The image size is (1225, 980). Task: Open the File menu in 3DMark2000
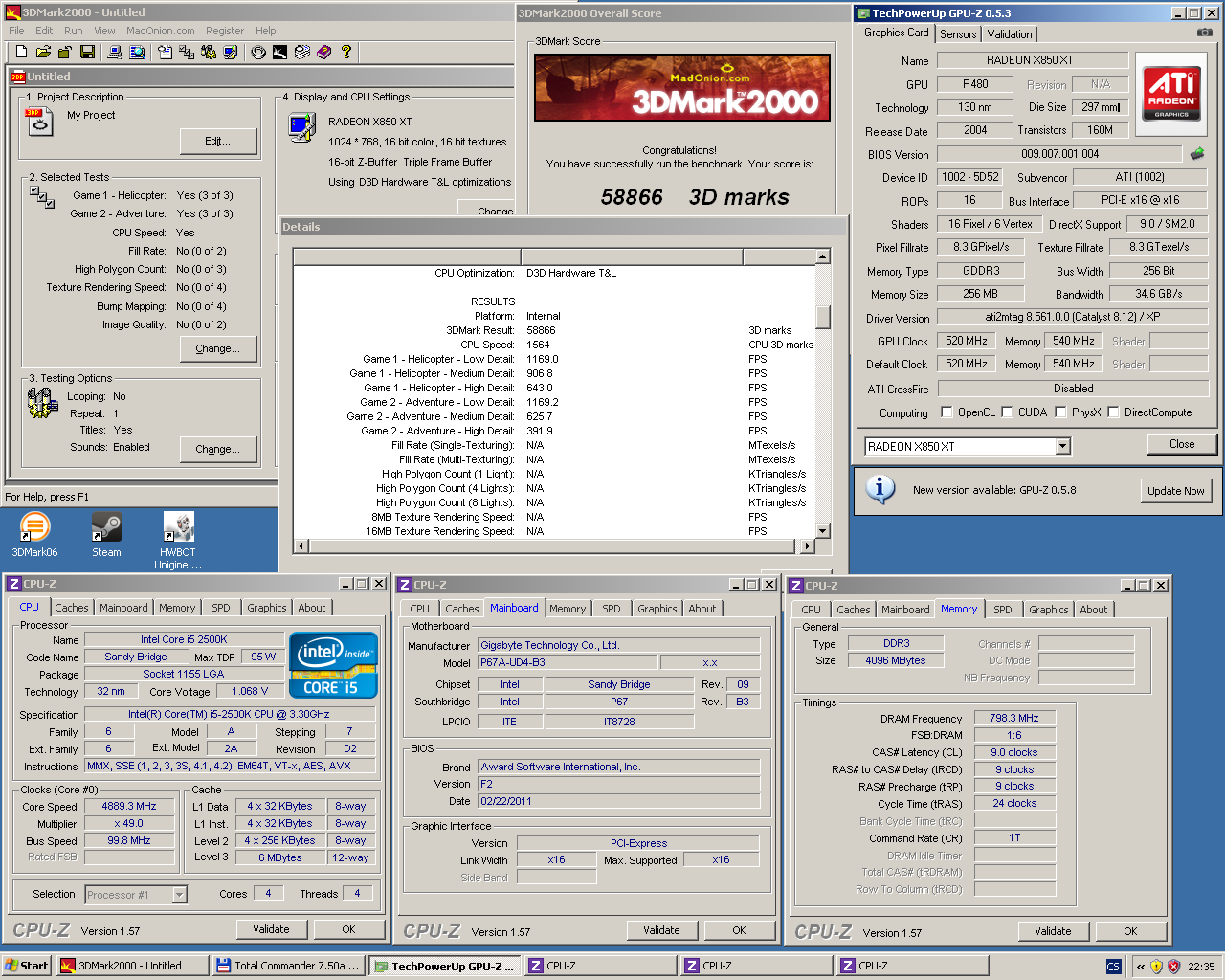(x=17, y=31)
